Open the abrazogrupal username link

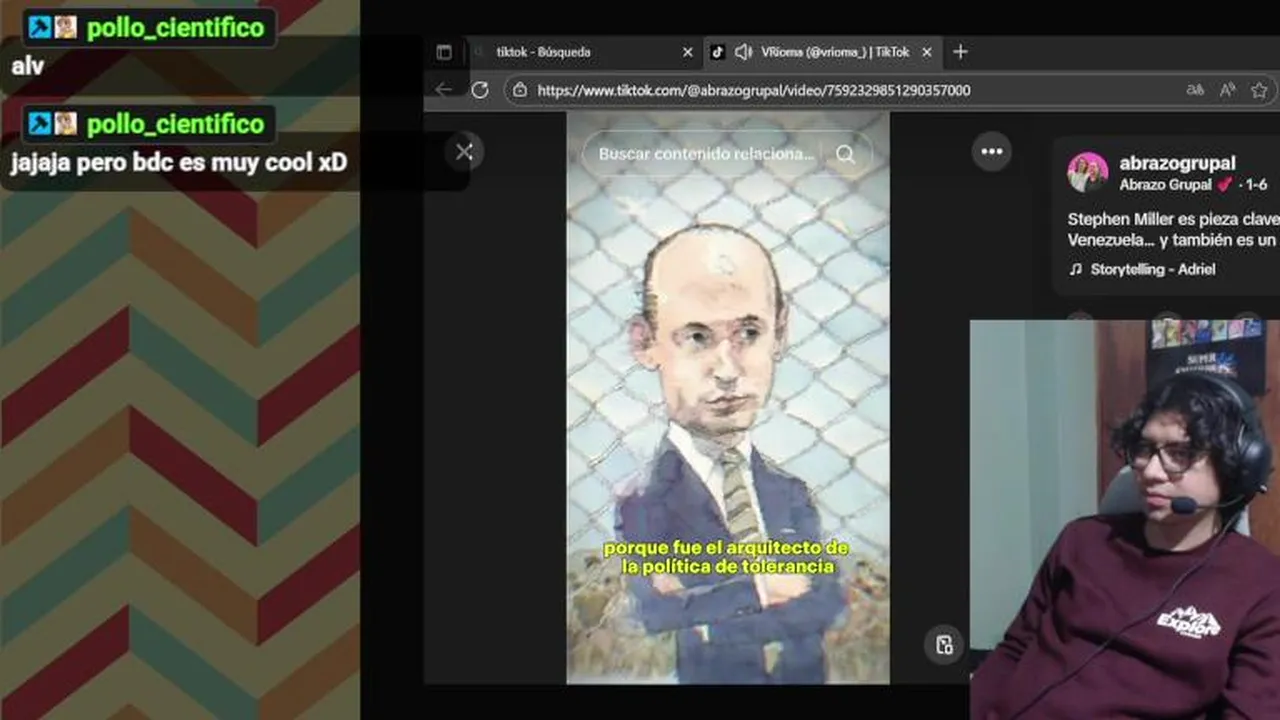(x=1177, y=163)
